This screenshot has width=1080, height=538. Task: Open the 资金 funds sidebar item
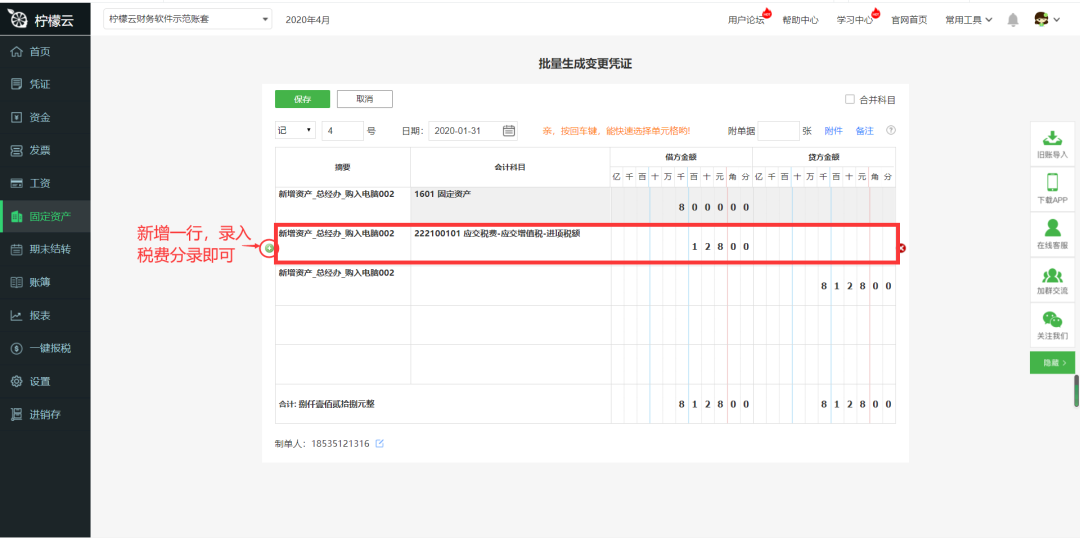45,118
